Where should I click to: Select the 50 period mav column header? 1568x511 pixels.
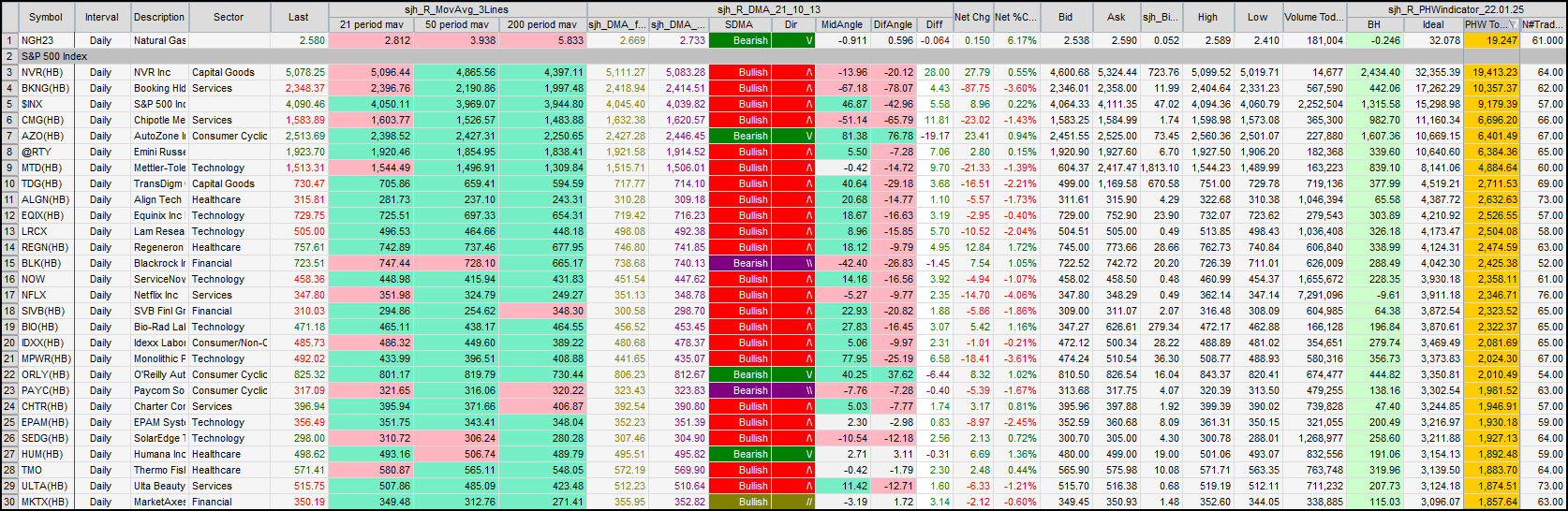(x=457, y=24)
